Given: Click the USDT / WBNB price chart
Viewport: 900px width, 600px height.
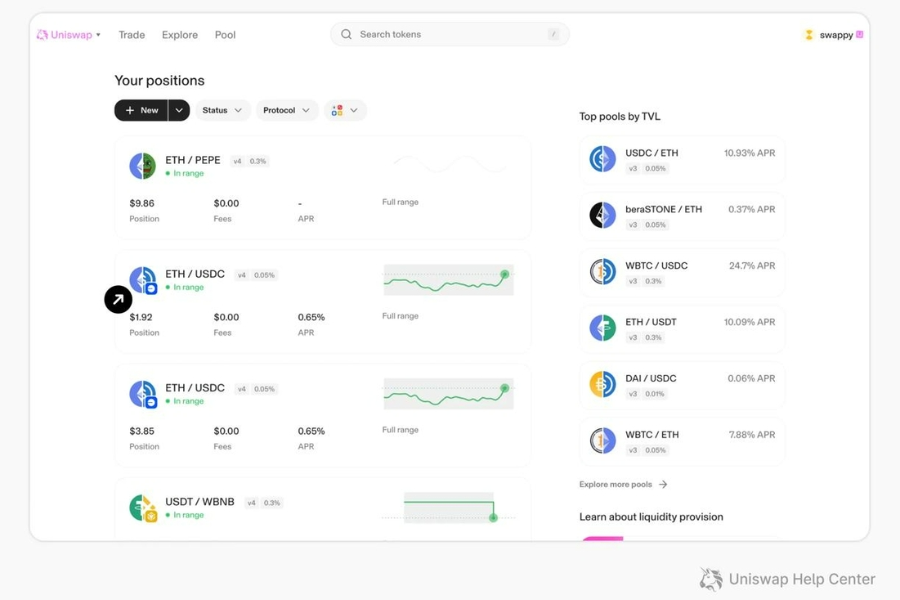Looking at the screenshot, I should 448,508.
